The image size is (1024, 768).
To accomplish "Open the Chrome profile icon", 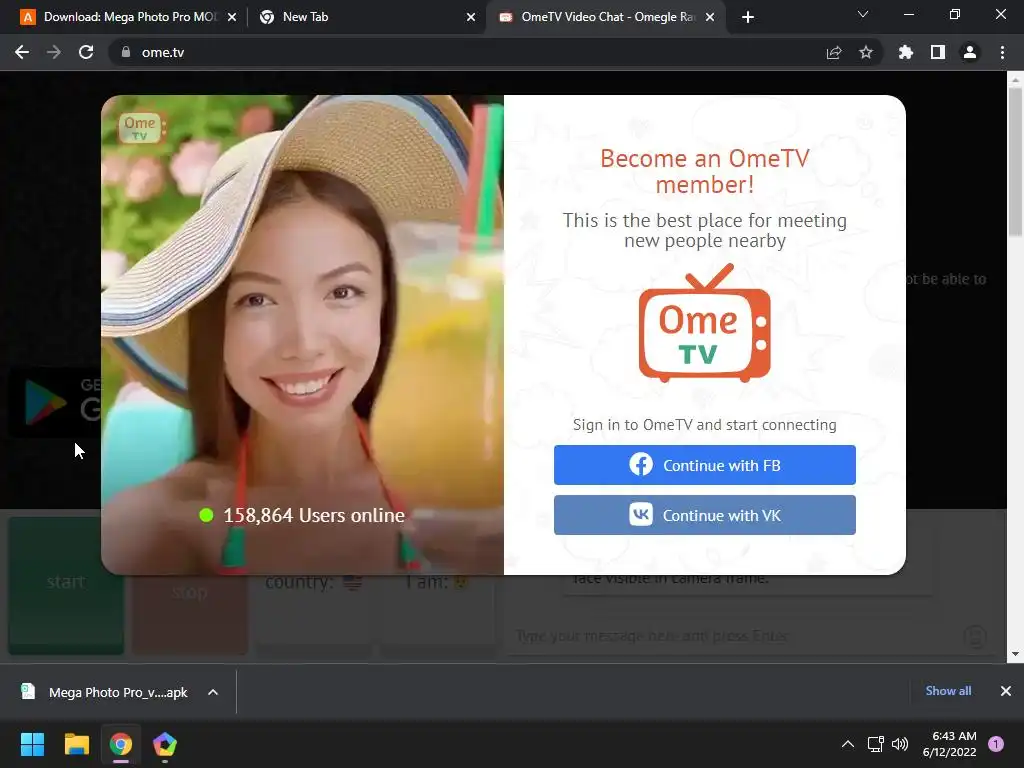I will 970,52.
